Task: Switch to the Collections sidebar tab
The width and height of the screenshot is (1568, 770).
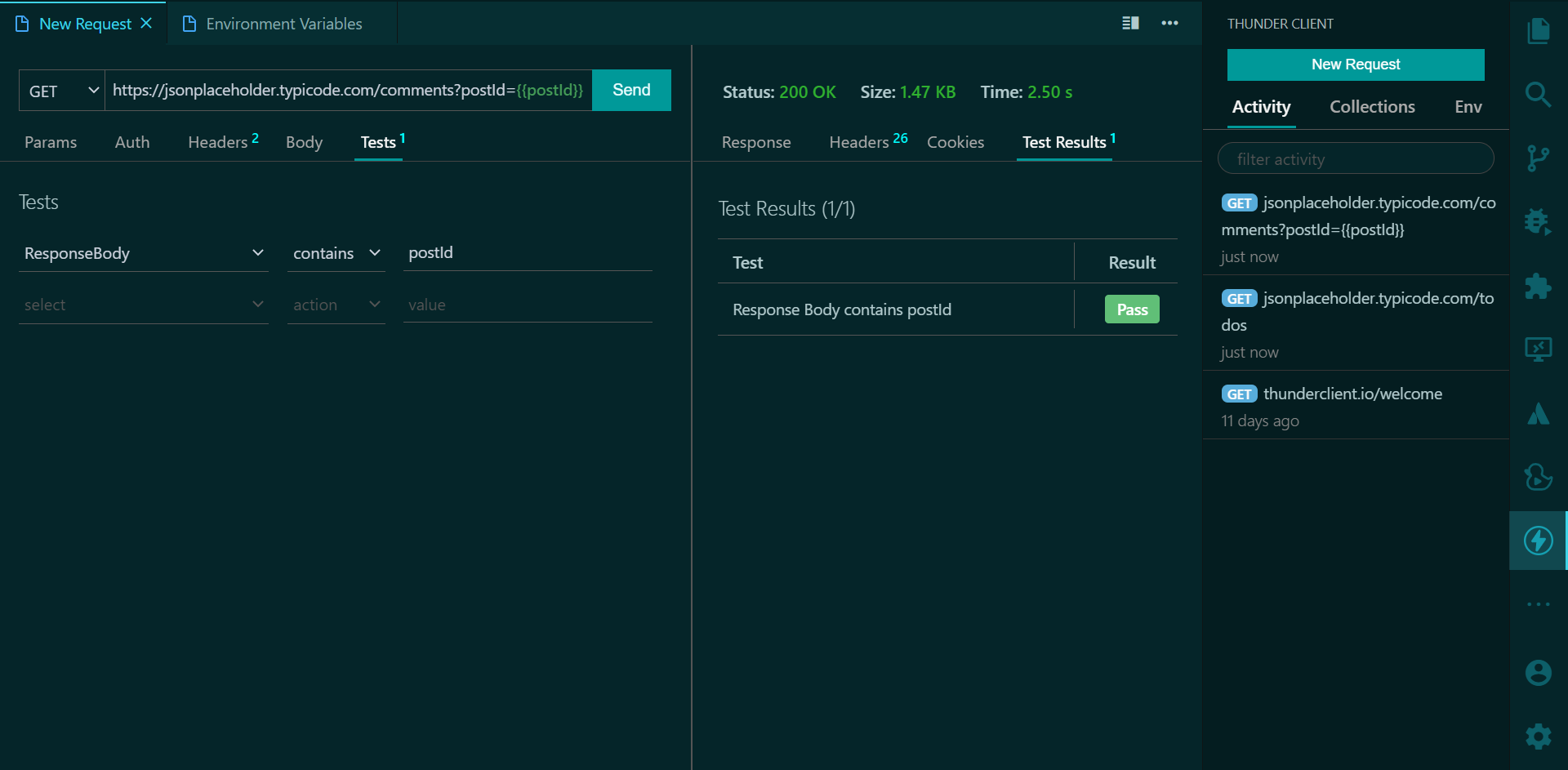Action: pos(1372,107)
